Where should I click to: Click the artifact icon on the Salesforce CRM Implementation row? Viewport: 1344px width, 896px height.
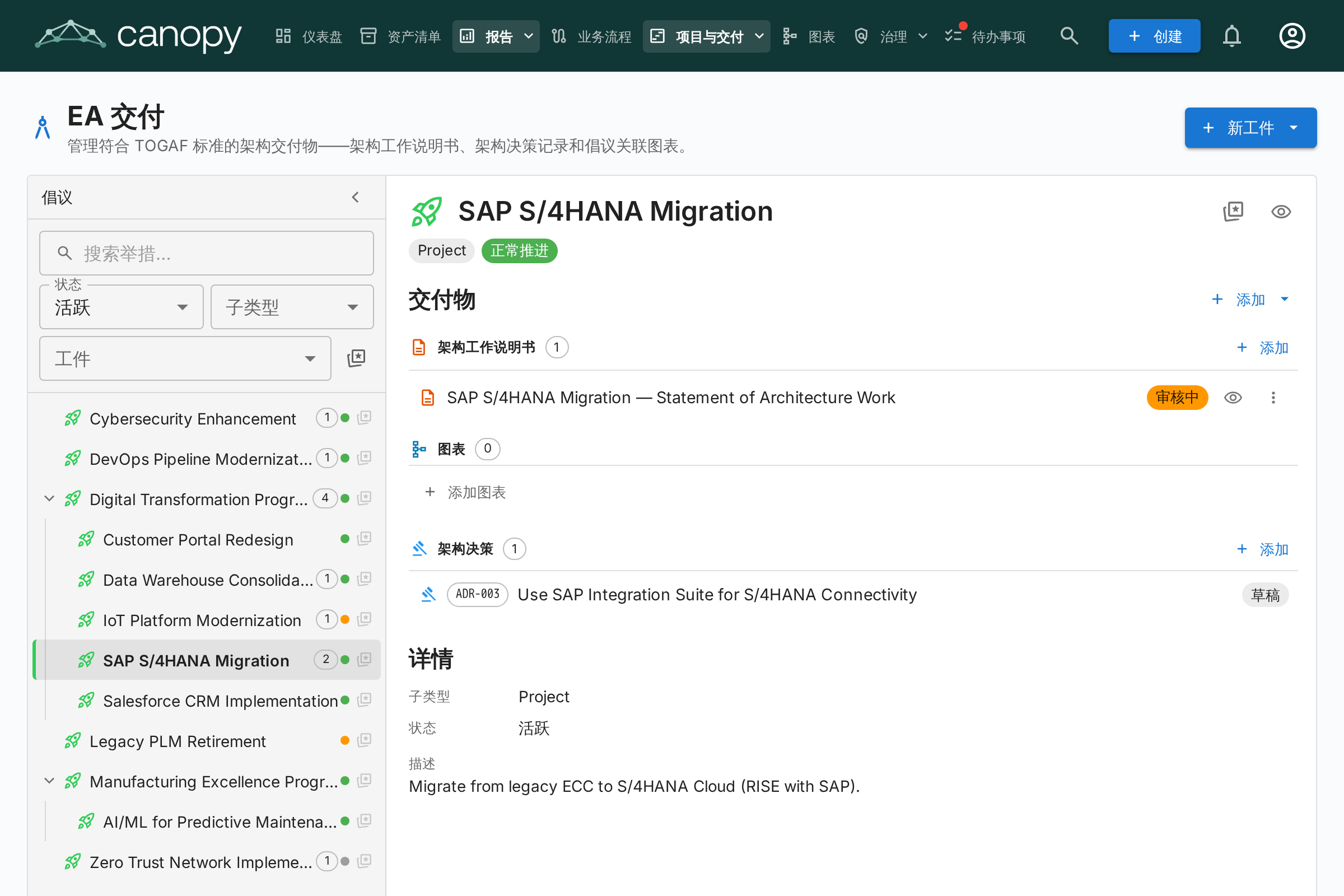pos(364,700)
